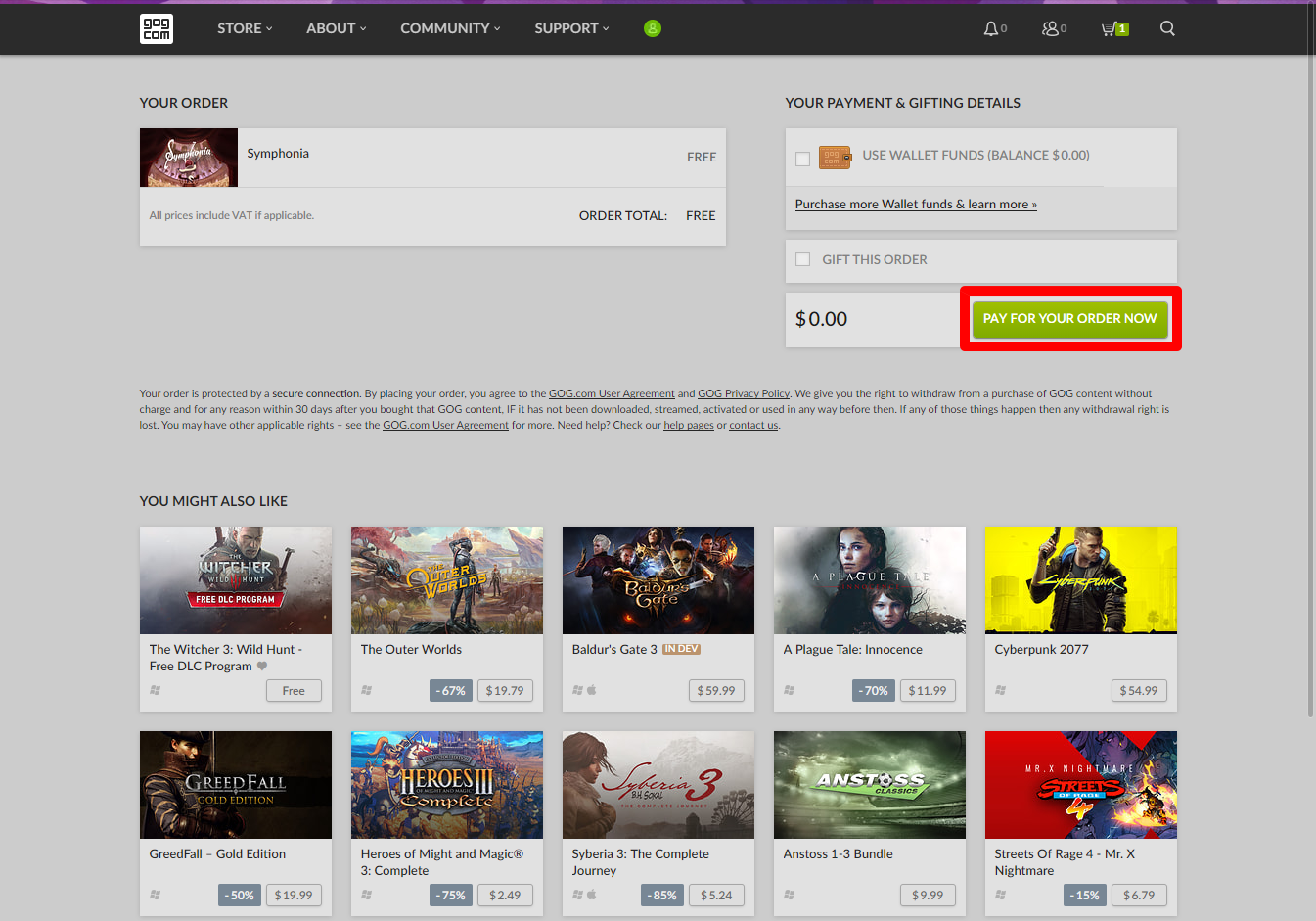Image resolution: width=1316 pixels, height=921 pixels.
Task: Enable the Use Wallet Funds checkbox
Action: coord(802,159)
